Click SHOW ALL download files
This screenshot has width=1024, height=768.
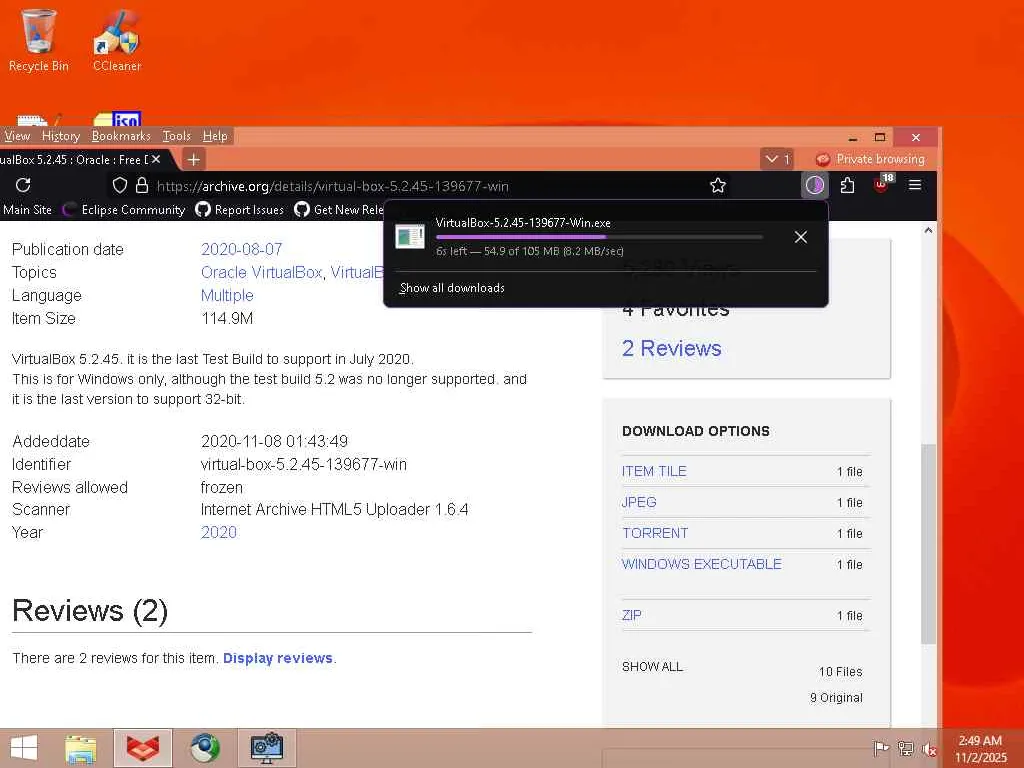[652, 667]
